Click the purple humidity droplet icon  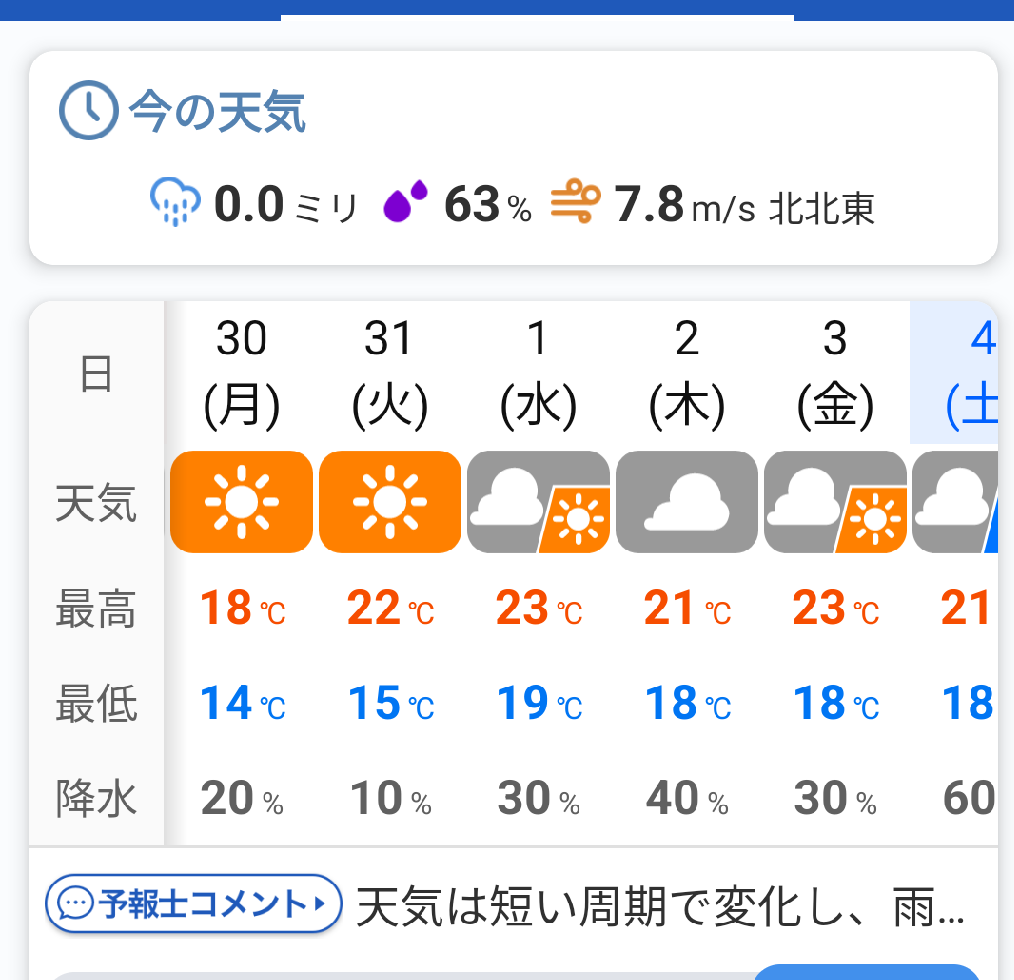[x=405, y=203]
